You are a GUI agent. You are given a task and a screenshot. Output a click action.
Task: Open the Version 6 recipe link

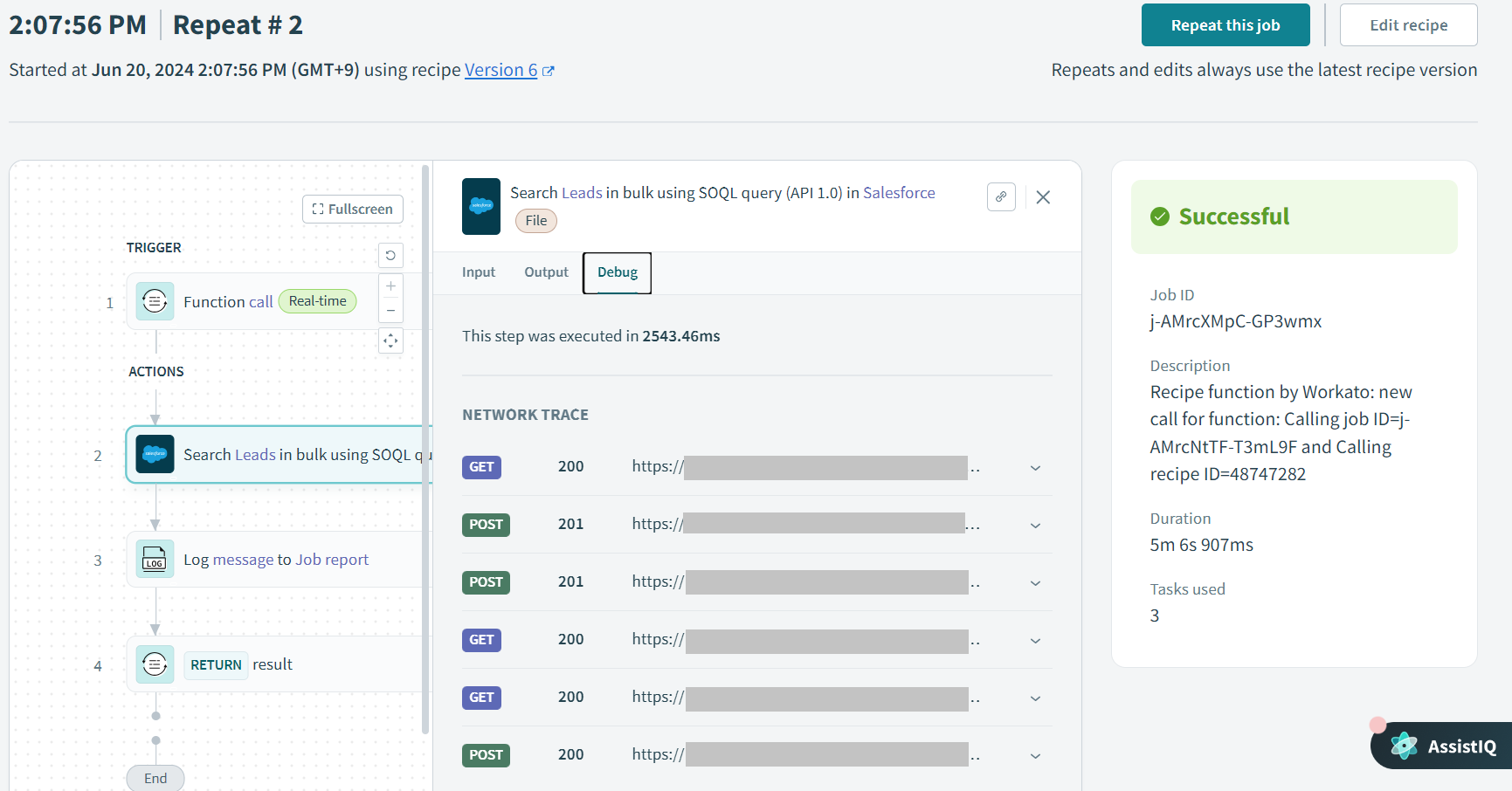(x=501, y=70)
